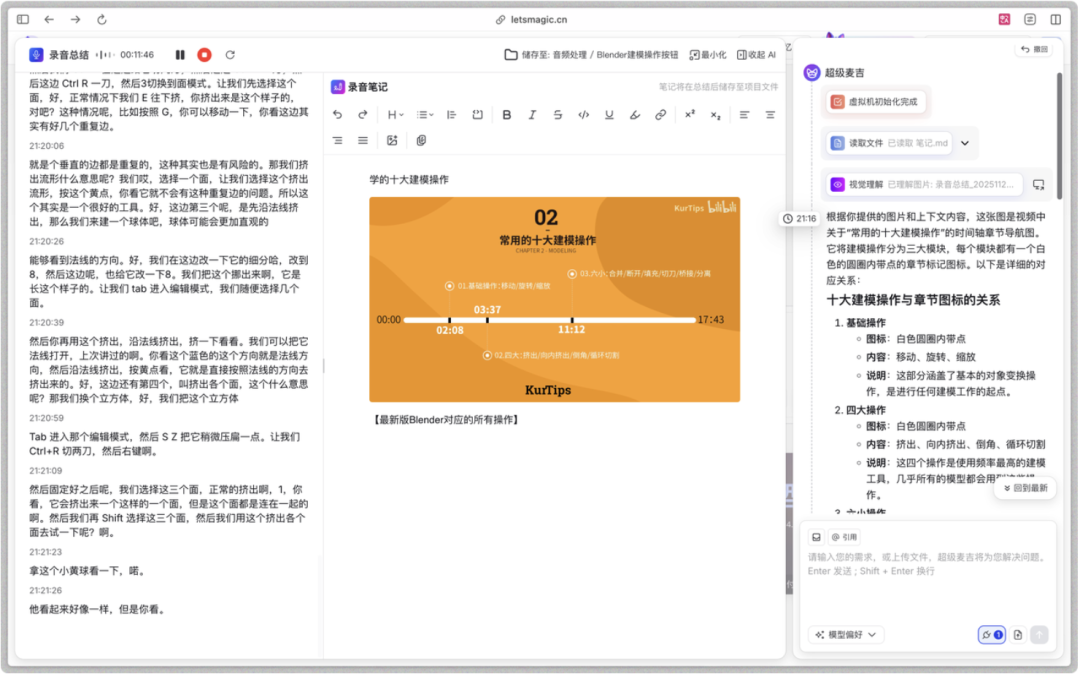Select the highlighter pen icon
Image resolution: width=1080 pixels, height=674 pixels.
coord(634,115)
